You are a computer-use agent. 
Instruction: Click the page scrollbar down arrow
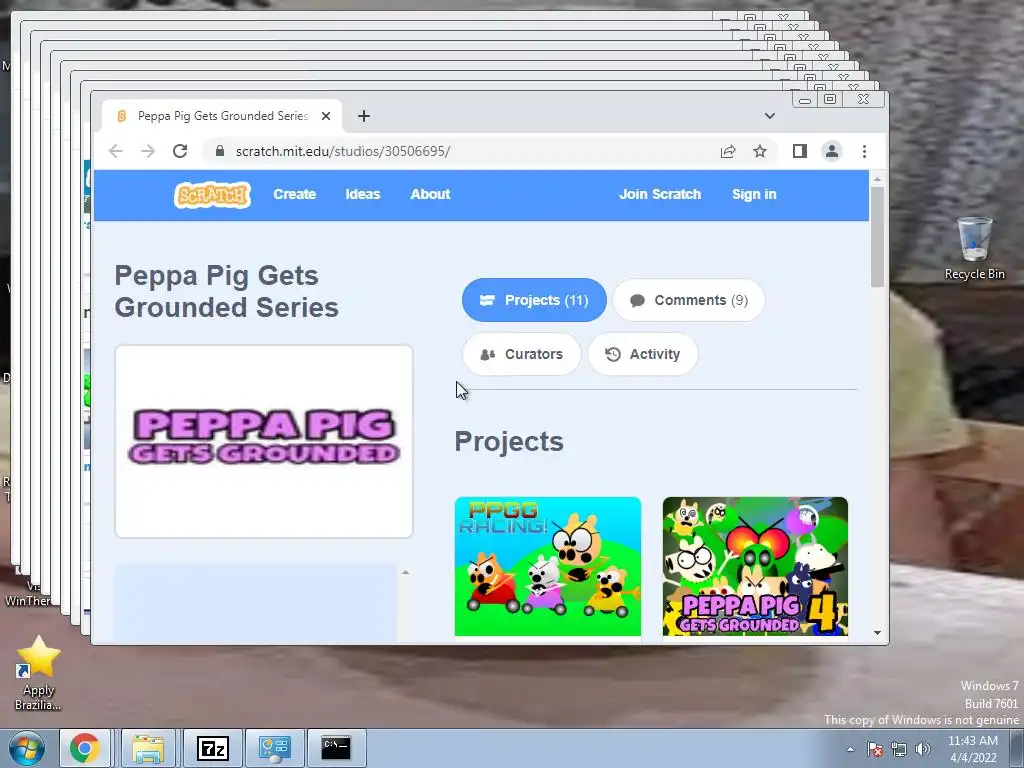(877, 633)
